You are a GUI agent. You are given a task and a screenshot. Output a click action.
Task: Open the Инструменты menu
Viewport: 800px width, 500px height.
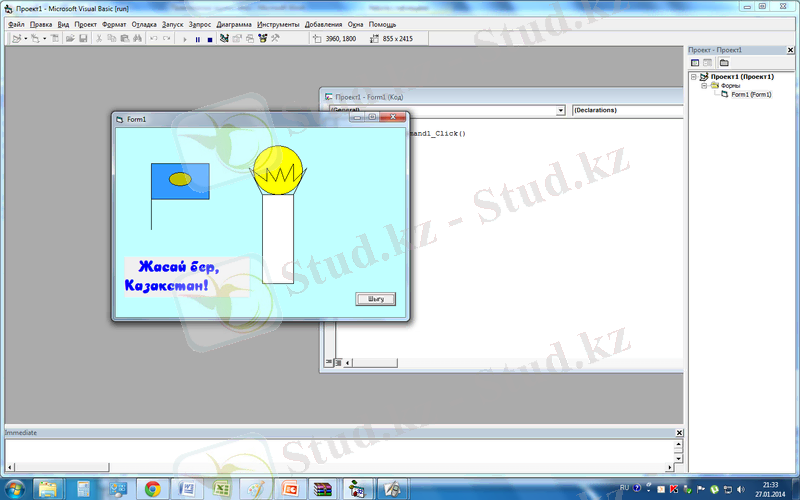(277, 23)
